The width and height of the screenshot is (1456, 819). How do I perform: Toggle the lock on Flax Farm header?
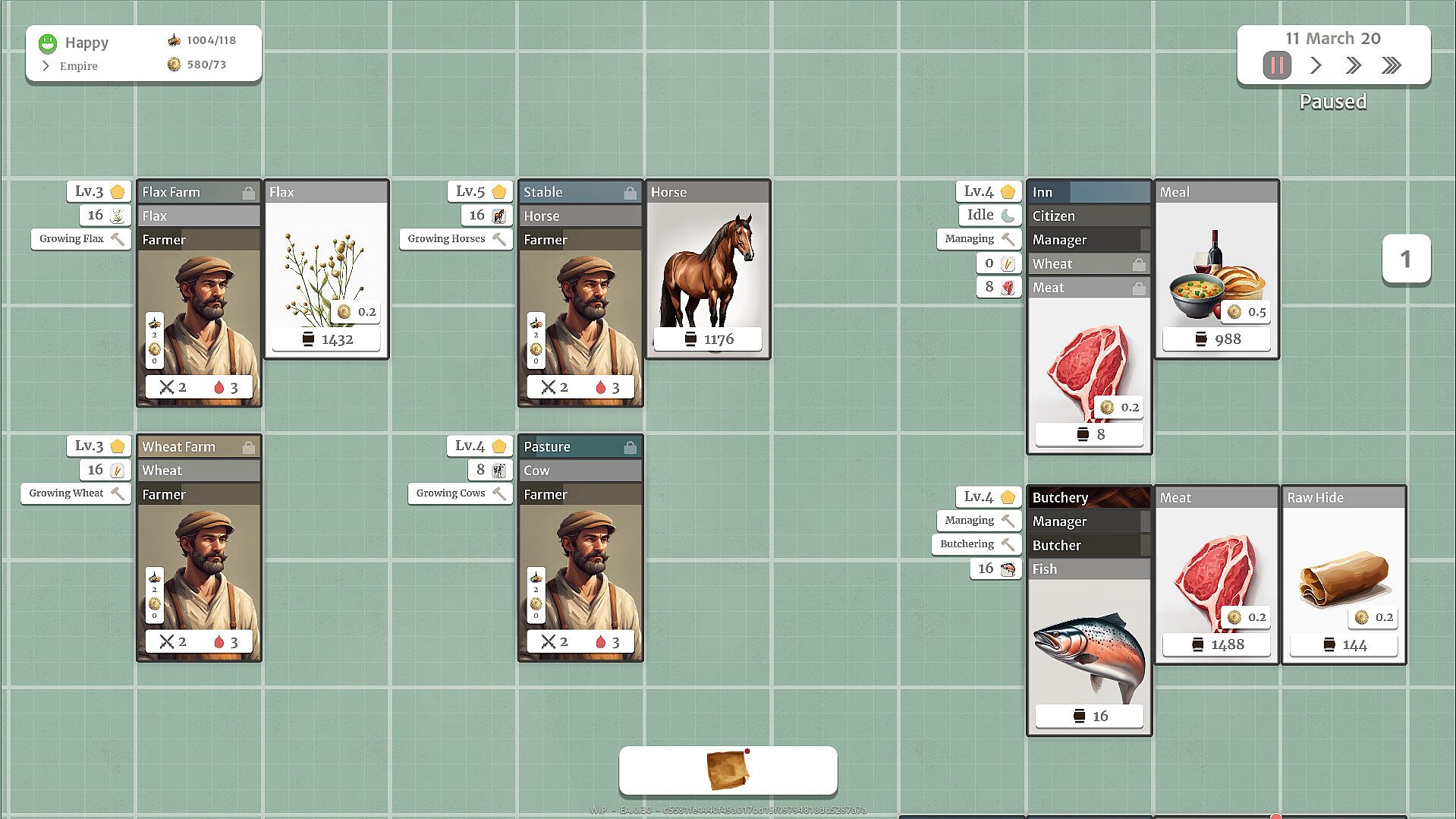tap(248, 193)
